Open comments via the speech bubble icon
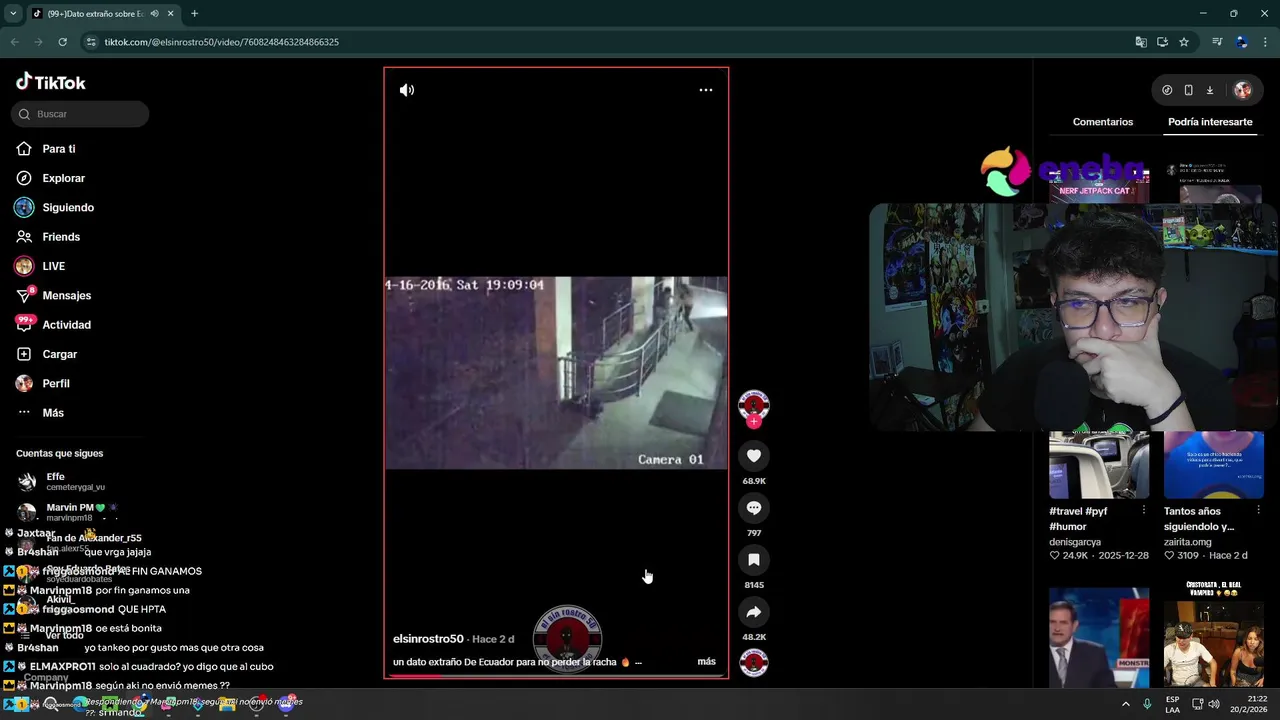This screenshot has width=1280, height=720. click(754, 508)
